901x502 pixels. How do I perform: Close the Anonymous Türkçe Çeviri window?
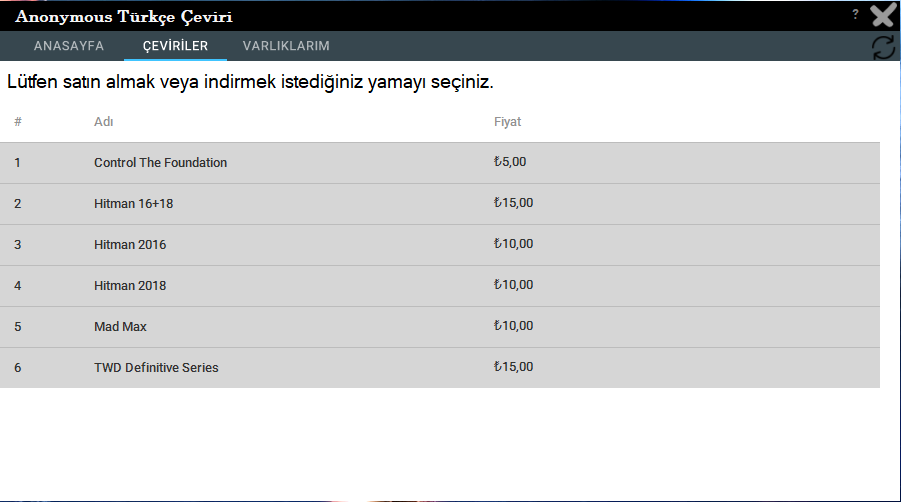[x=883, y=16]
